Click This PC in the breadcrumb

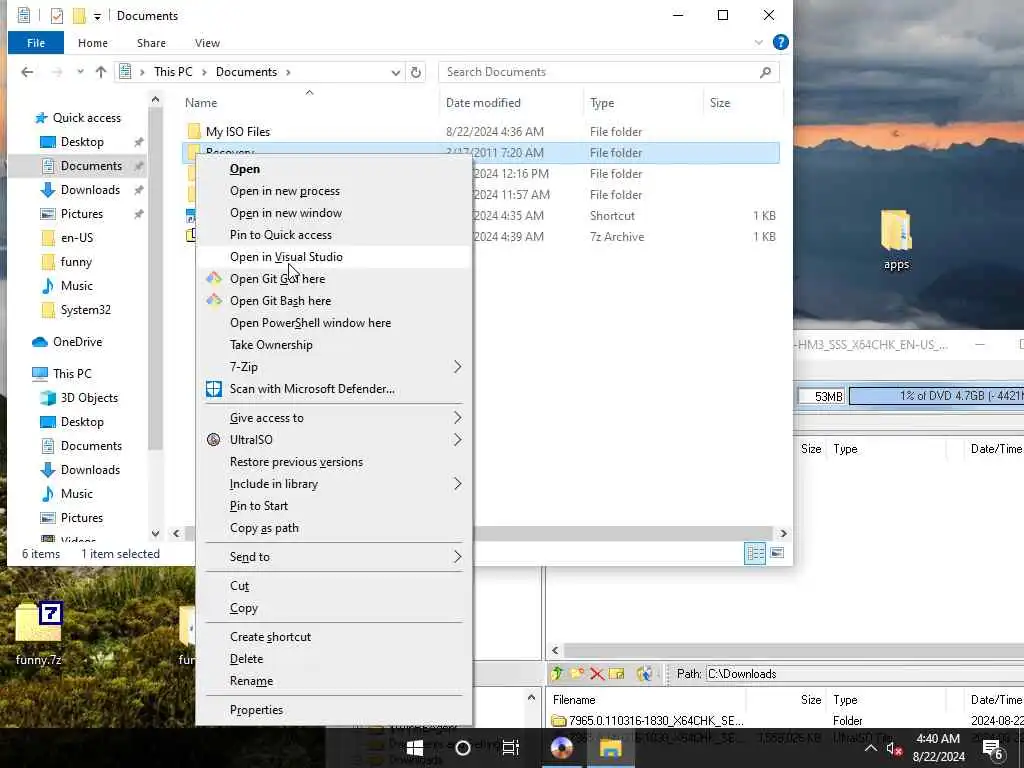173,72
